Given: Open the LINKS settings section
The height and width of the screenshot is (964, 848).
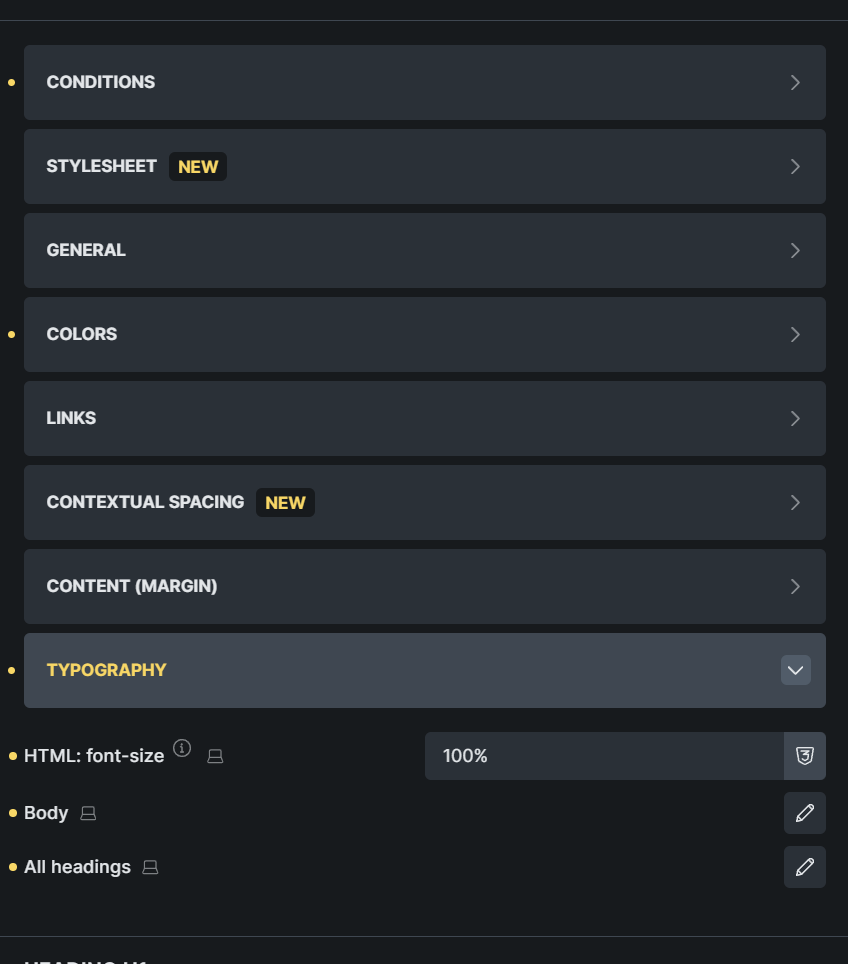Looking at the screenshot, I should 425,418.
